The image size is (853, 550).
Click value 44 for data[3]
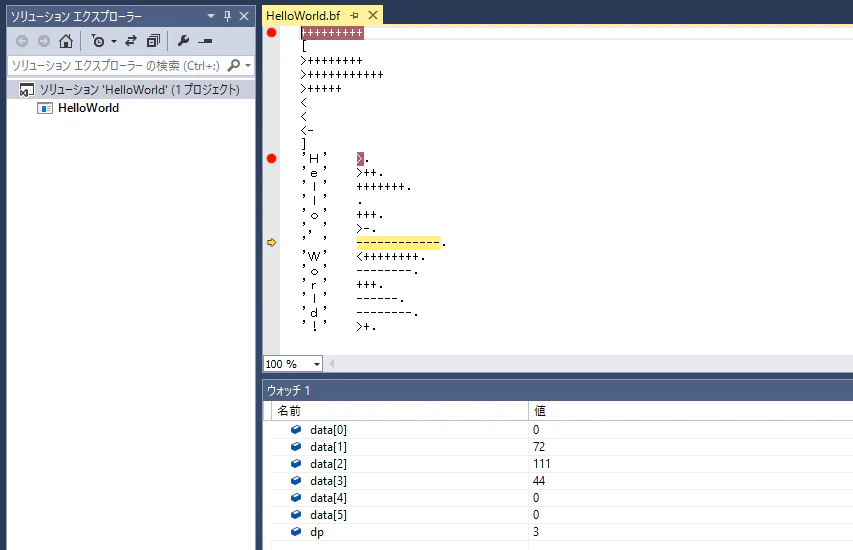539,481
